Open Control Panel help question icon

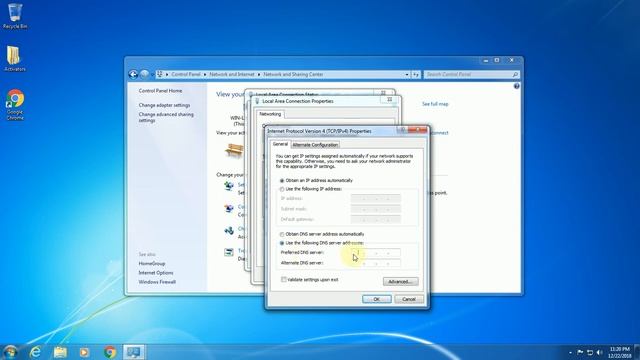(x=516, y=86)
